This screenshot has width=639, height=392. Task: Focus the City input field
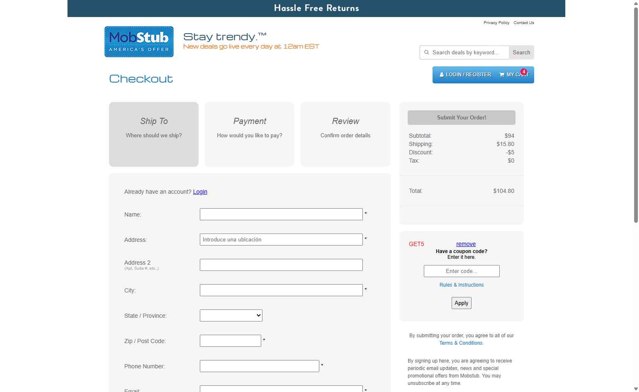pos(281,290)
